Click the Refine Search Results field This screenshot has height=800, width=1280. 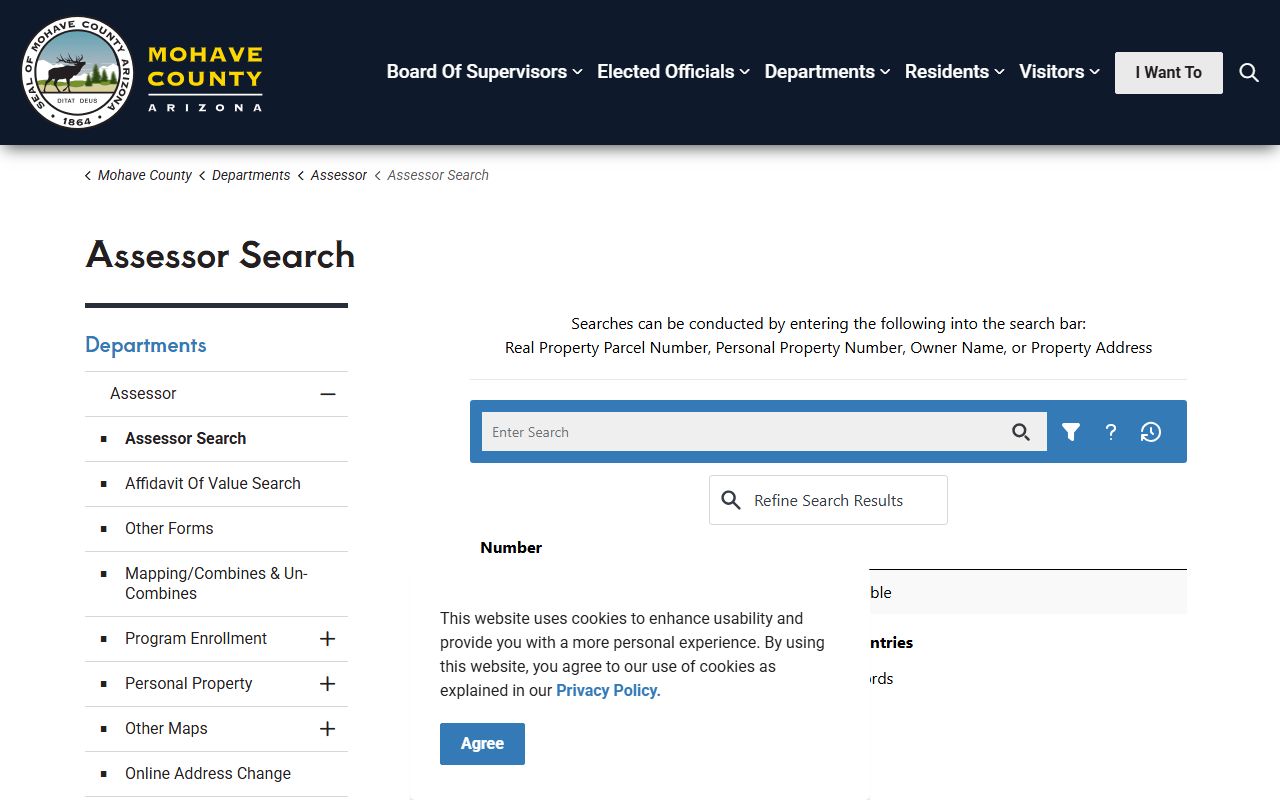(x=828, y=500)
